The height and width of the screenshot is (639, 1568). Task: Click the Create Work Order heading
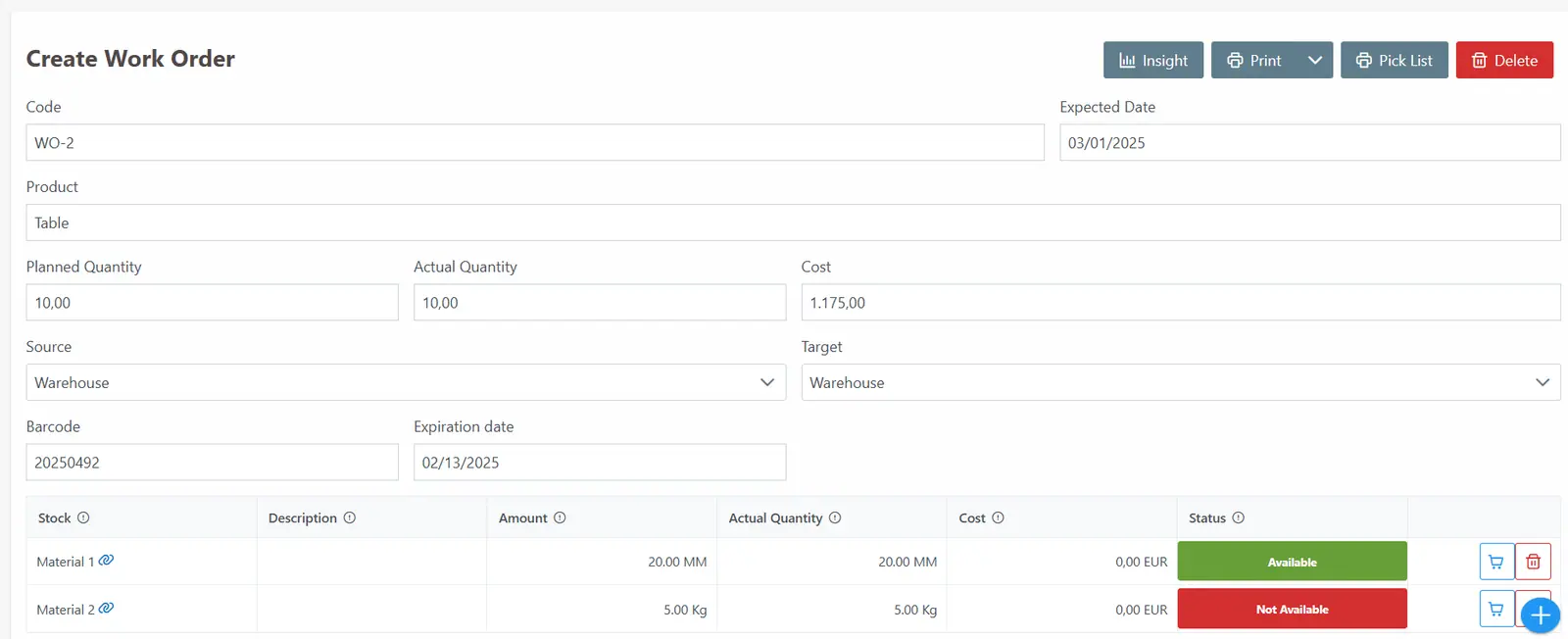pyautogui.click(x=130, y=59)
